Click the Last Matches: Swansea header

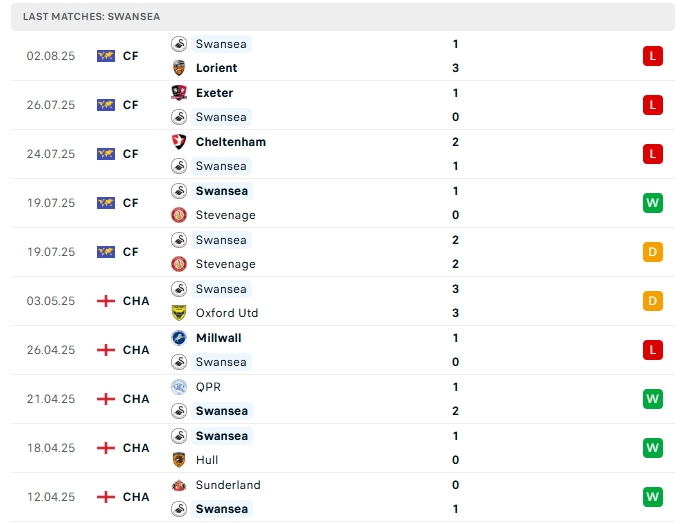click(x=92, y=17)
